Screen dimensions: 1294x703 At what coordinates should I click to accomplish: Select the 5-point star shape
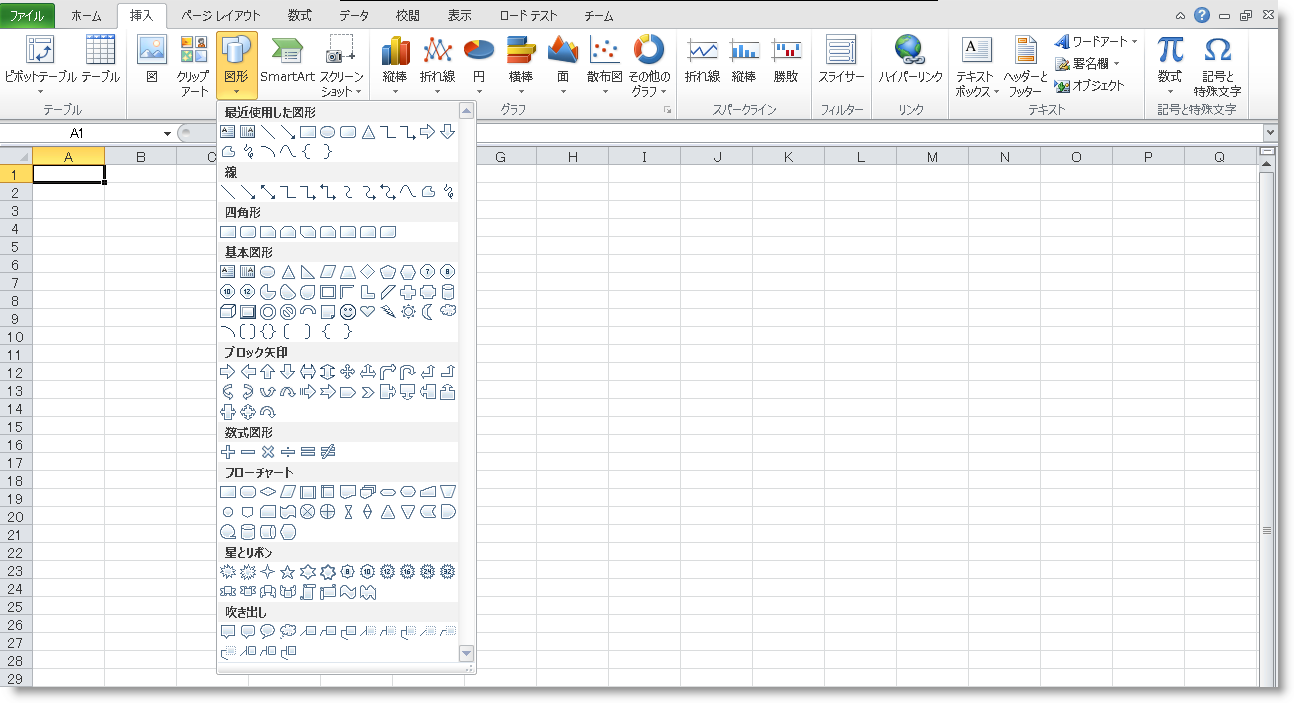pyautogui.click(x=288, y=572)
